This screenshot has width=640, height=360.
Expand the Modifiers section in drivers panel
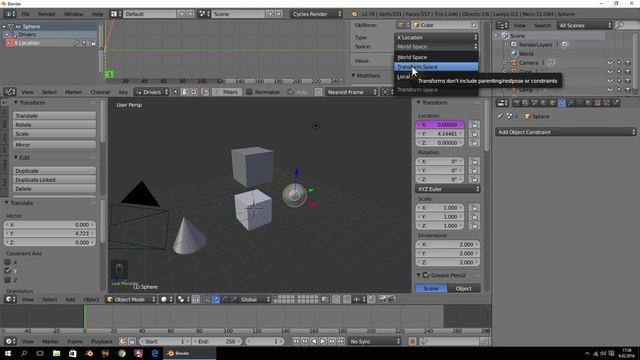(x=353, y=76)
